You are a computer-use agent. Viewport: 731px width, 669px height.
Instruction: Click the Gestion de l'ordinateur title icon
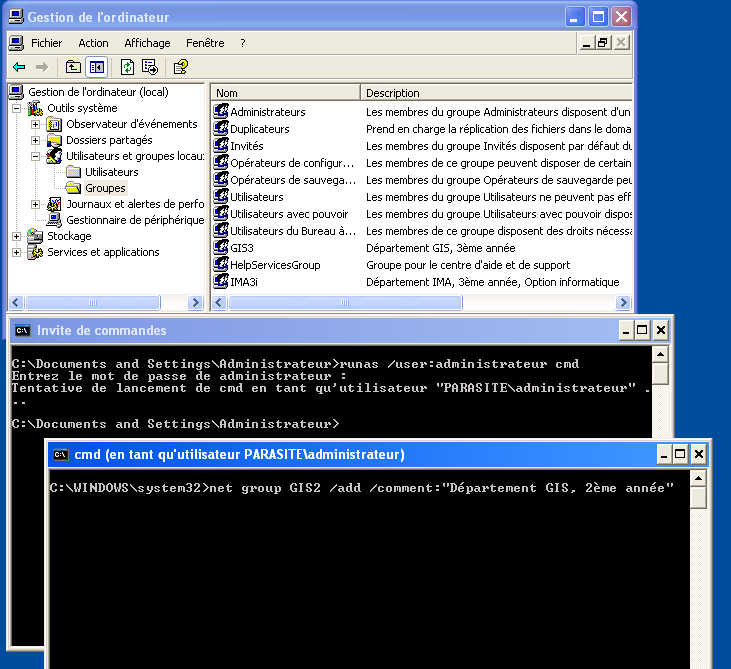click(16, 17)
